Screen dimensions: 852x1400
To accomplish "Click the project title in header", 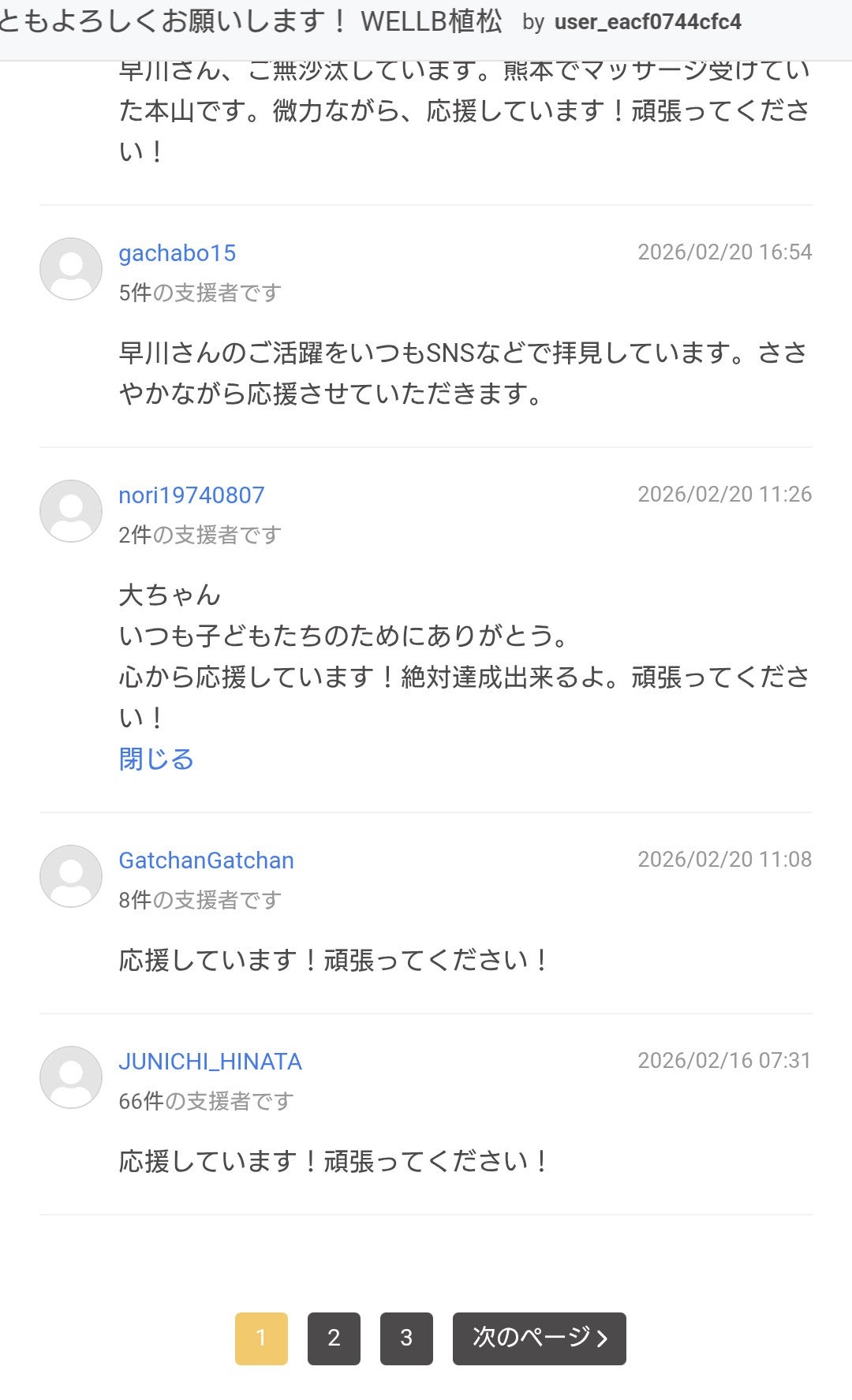I will pyautogui.click(x=251, y=22).
